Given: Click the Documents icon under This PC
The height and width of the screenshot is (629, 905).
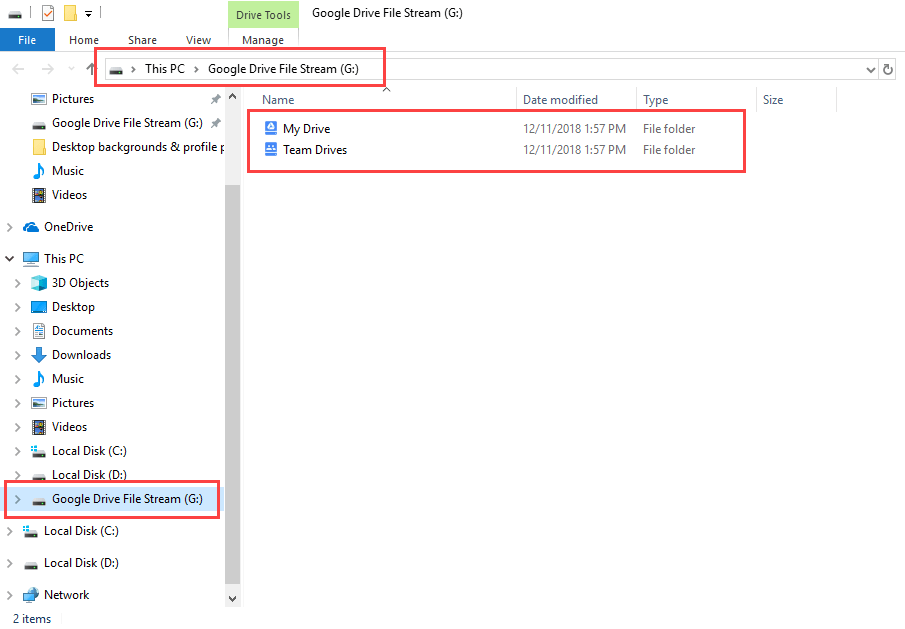Looking at the screenshot, I should [39, 331].
